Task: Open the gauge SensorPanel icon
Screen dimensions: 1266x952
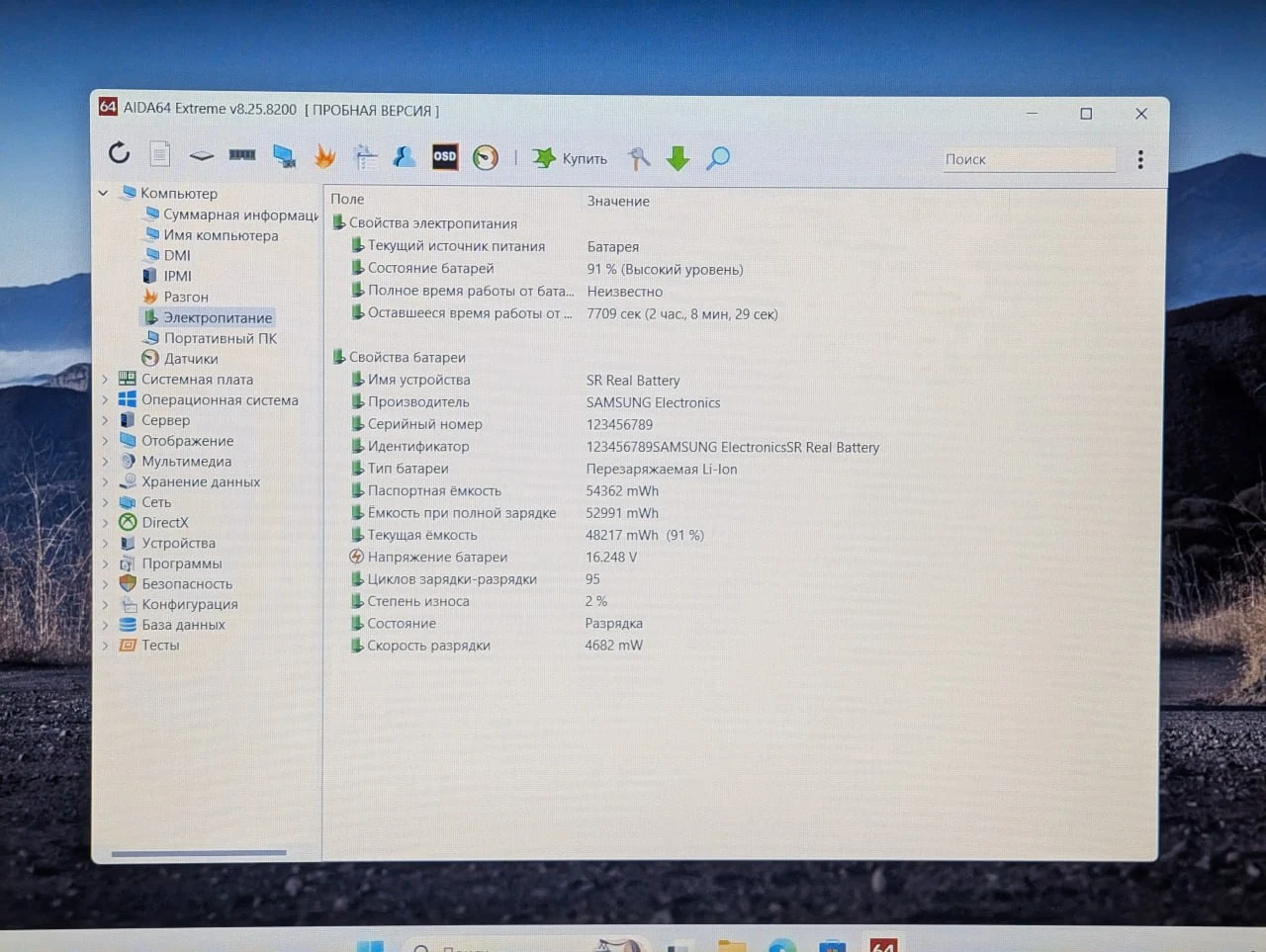Action: pyautogui.click(x=486, y=157)
